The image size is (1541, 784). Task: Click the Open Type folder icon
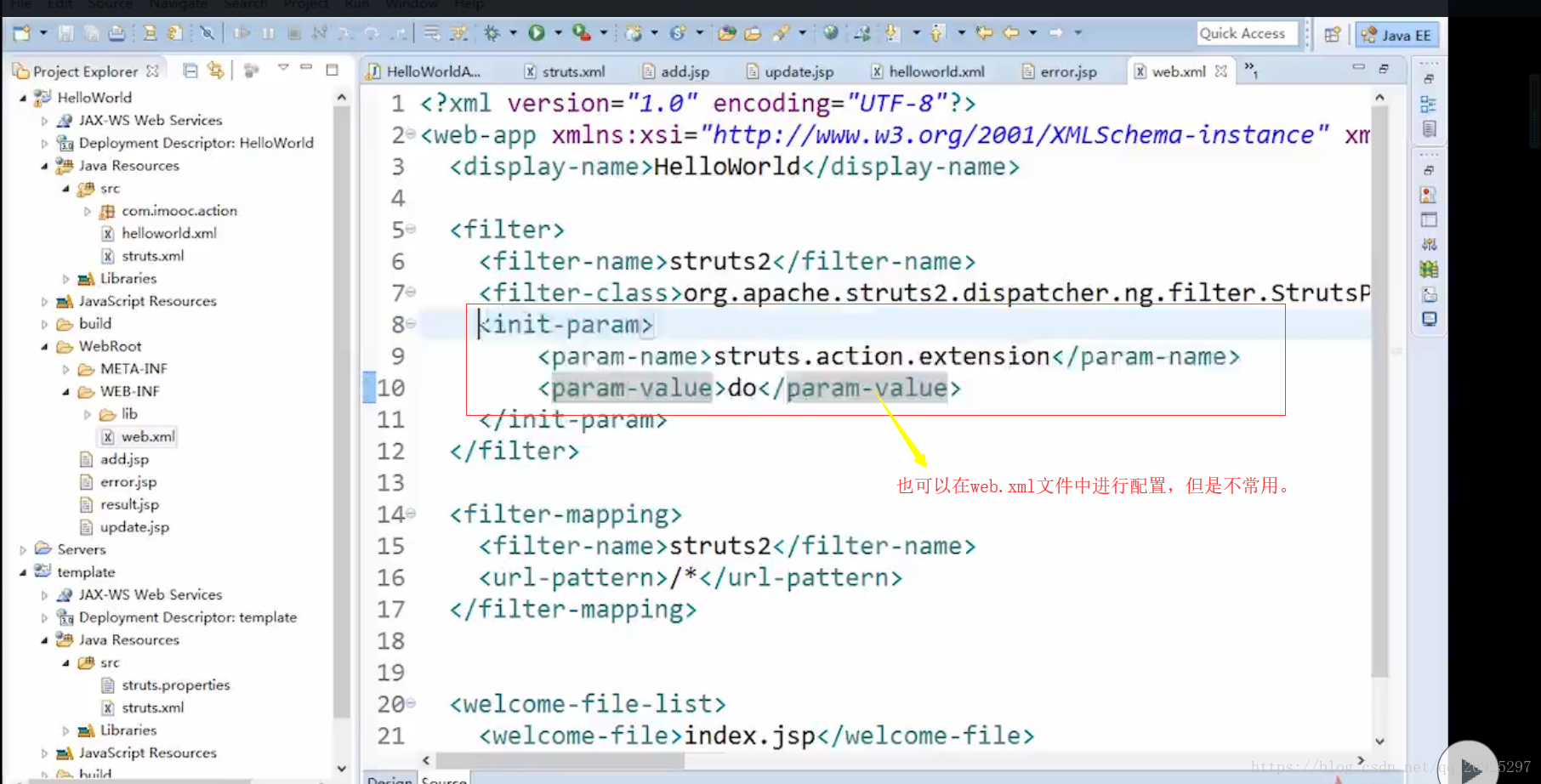pos(726,33)
